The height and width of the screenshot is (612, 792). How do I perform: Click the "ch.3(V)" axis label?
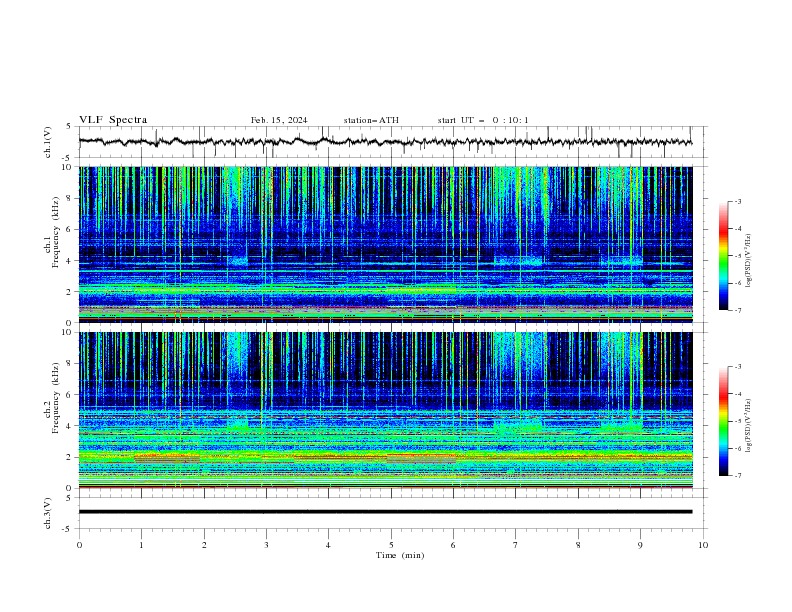point(48,513)
